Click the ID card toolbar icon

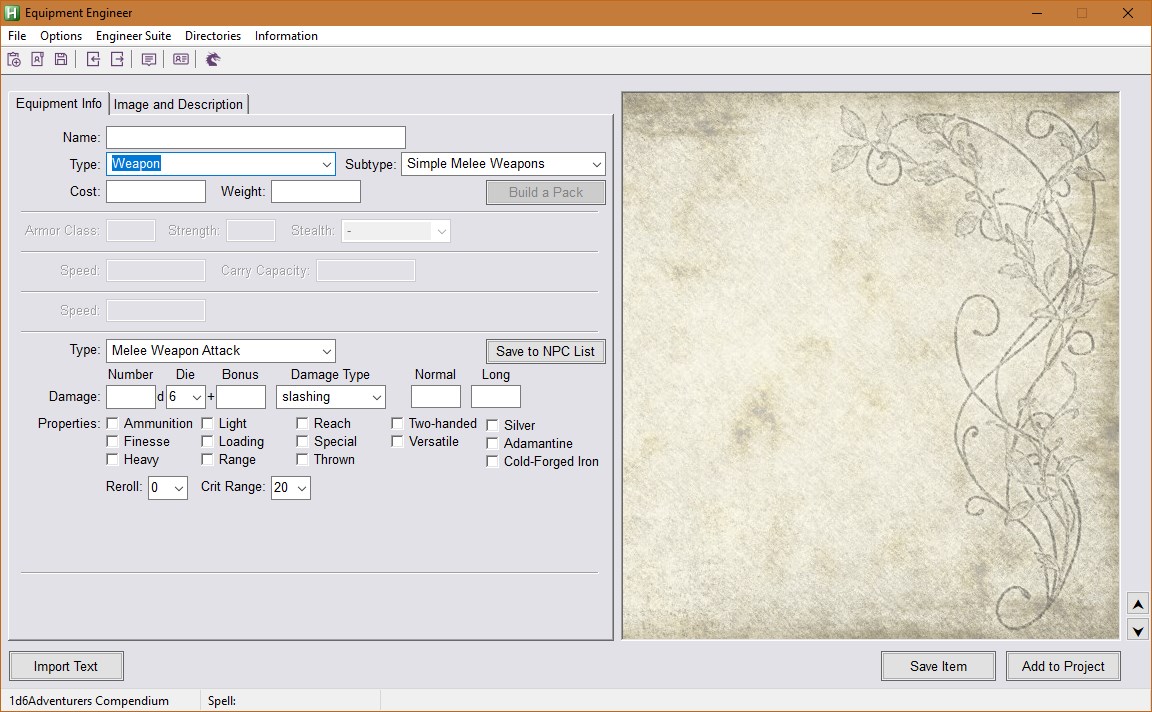[181, 59]
